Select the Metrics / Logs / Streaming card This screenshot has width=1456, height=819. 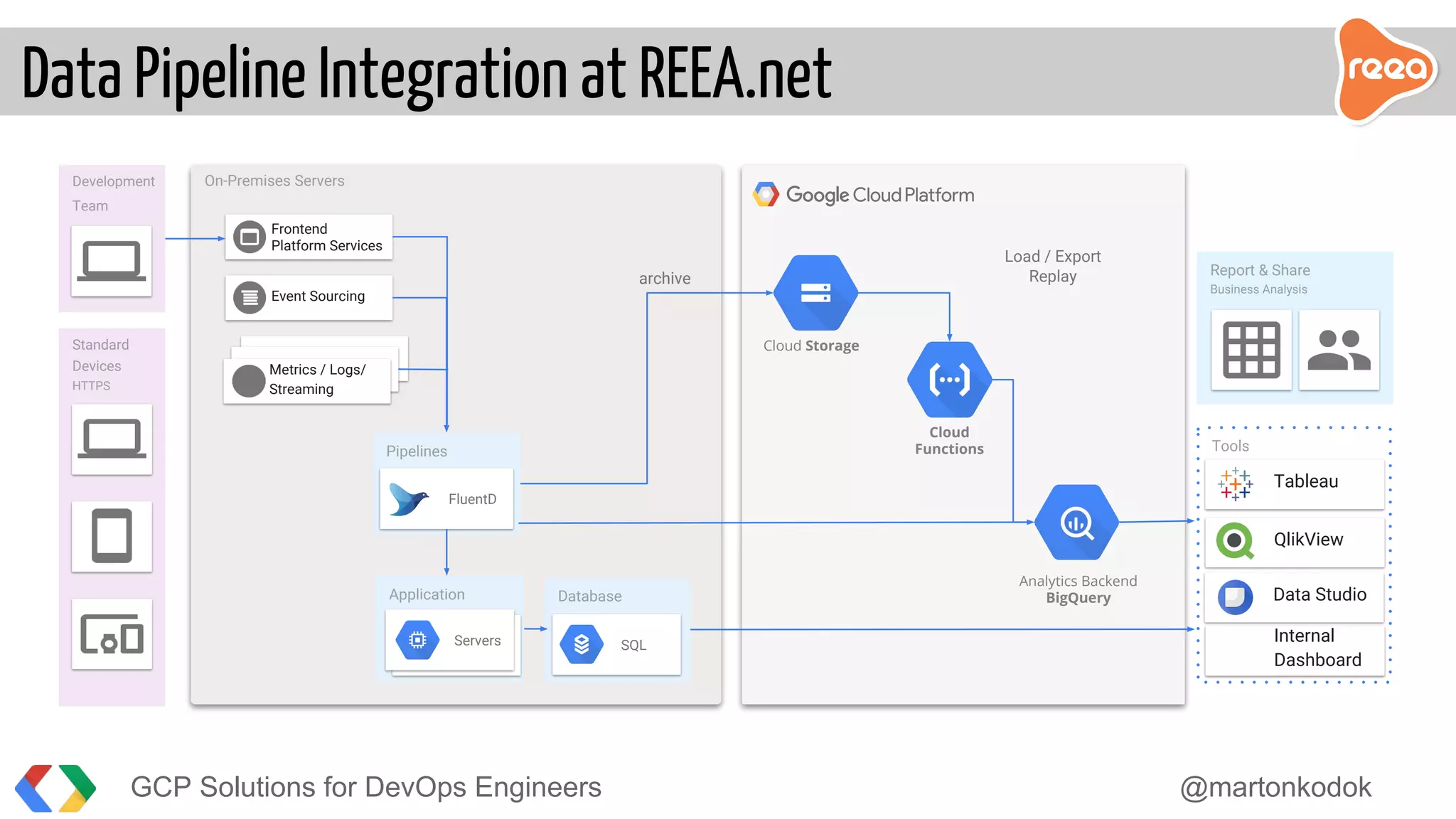pos(307,380)
